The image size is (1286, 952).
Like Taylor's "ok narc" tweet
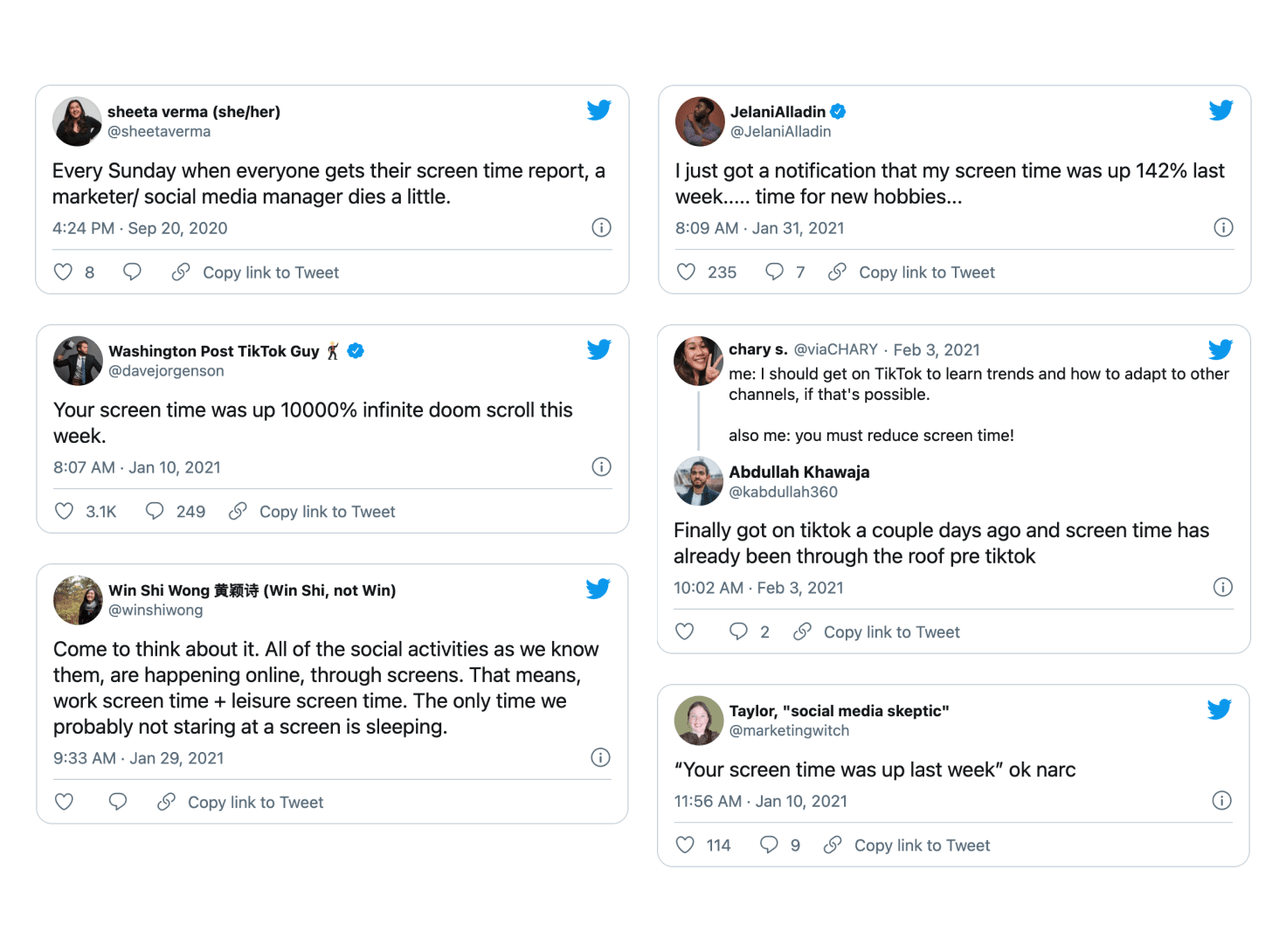click(686, 845)
